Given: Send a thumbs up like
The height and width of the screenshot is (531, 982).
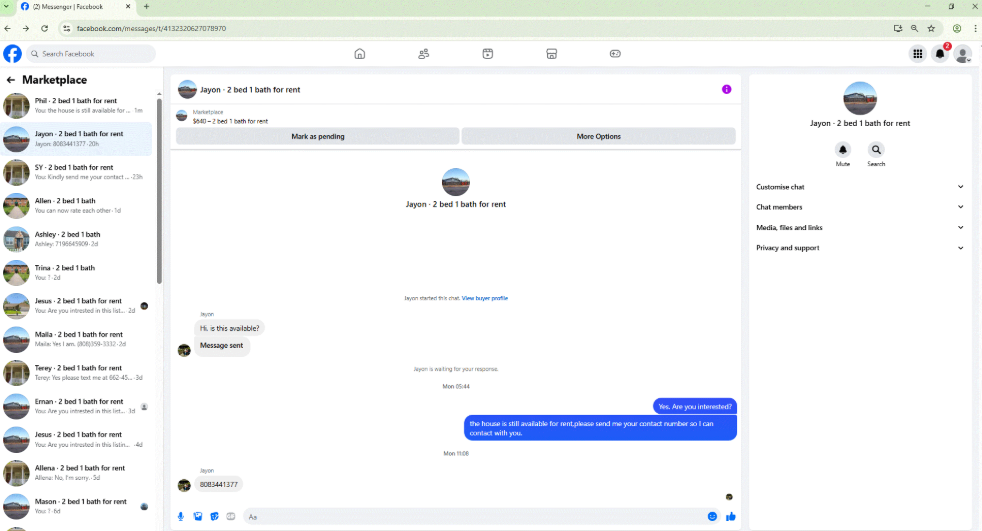Looking at the screenshot, I should (730, 517).
